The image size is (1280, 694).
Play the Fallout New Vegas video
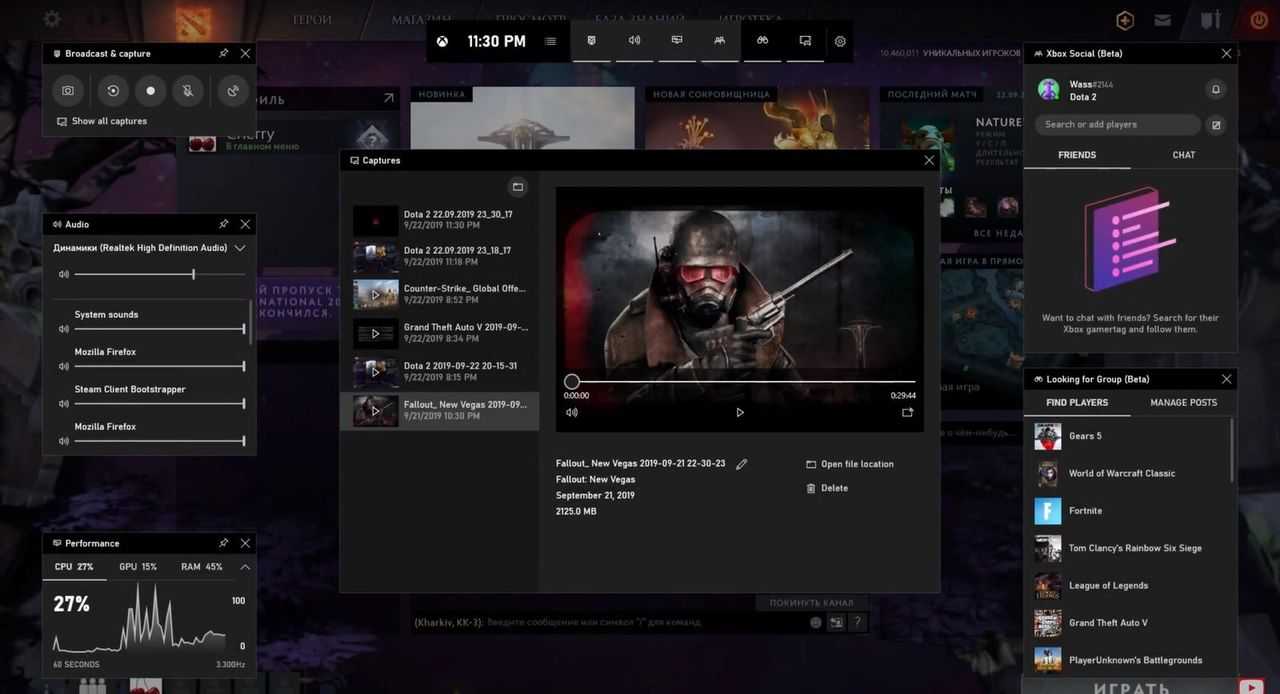click(740, 412)
